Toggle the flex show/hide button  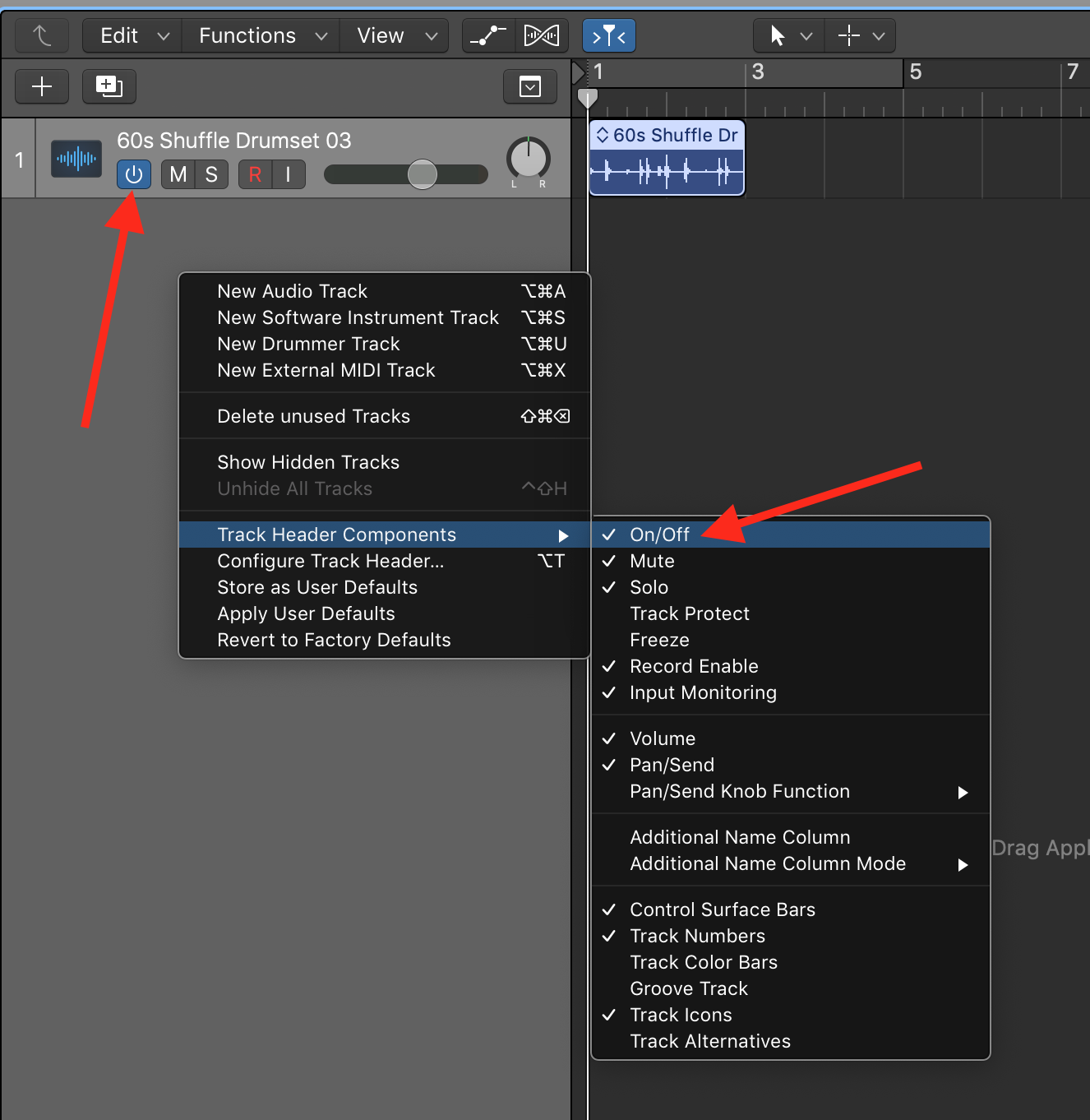(542, 35)
